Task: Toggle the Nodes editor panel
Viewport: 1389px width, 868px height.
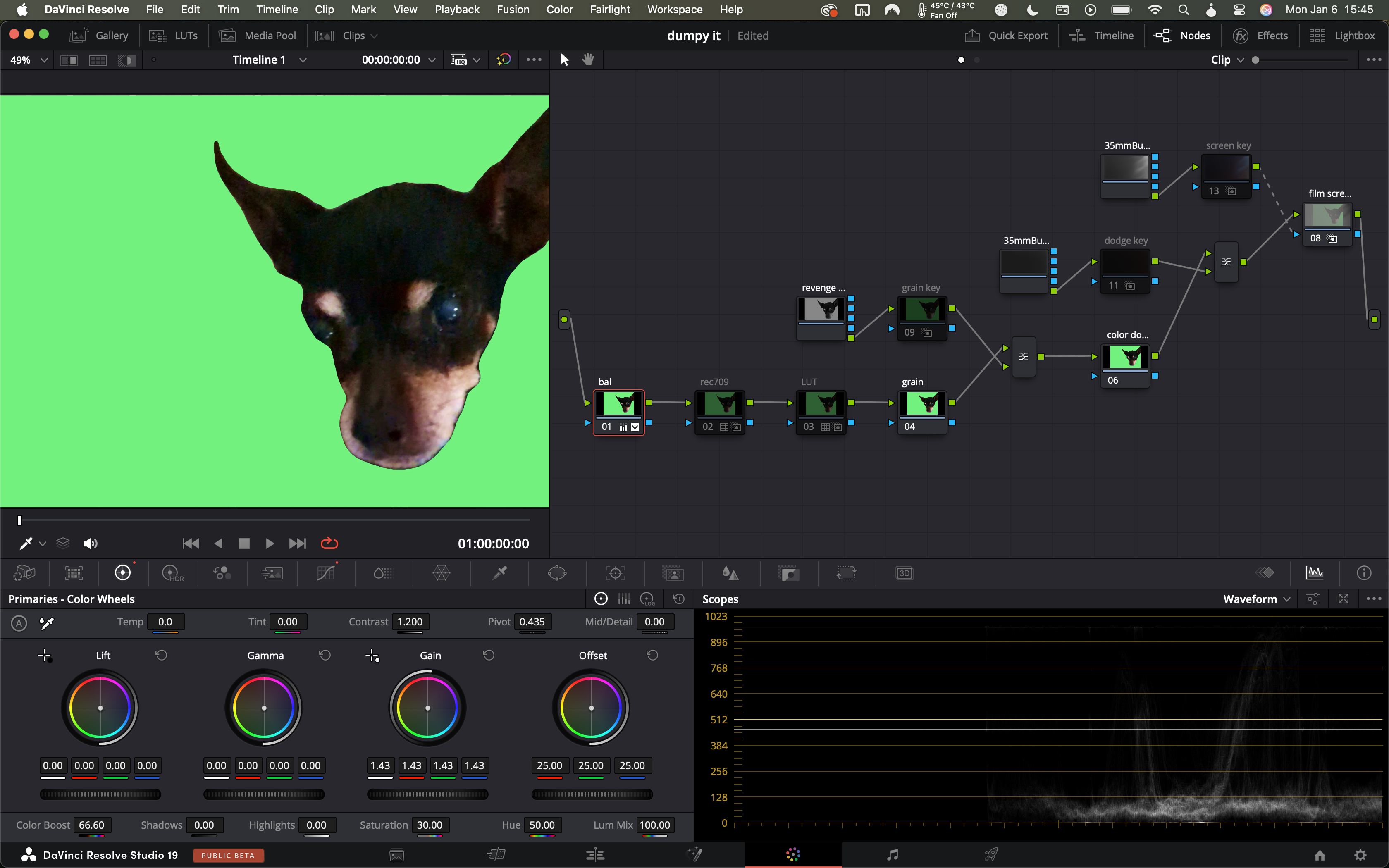Action: pyautogui.click(x=1182, y=36)
